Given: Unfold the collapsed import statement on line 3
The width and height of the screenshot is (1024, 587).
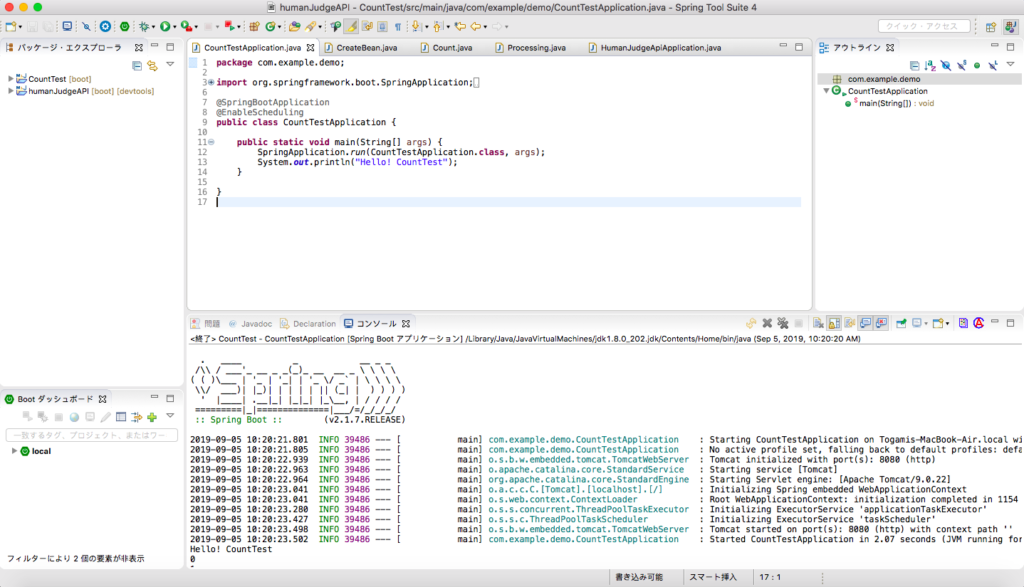Looking at the screenshot, I should point(210,82).
